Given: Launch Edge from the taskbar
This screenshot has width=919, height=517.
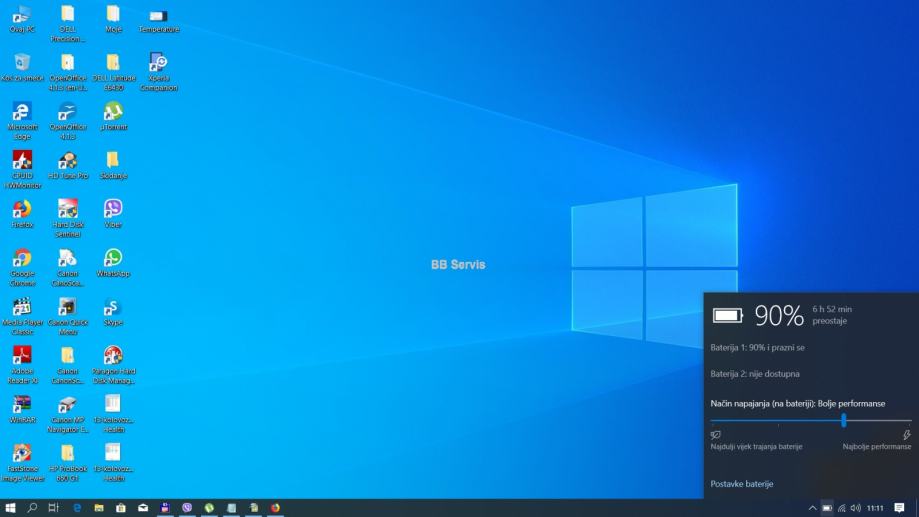Looking at the screenshot, I should [x=77, y=508].
